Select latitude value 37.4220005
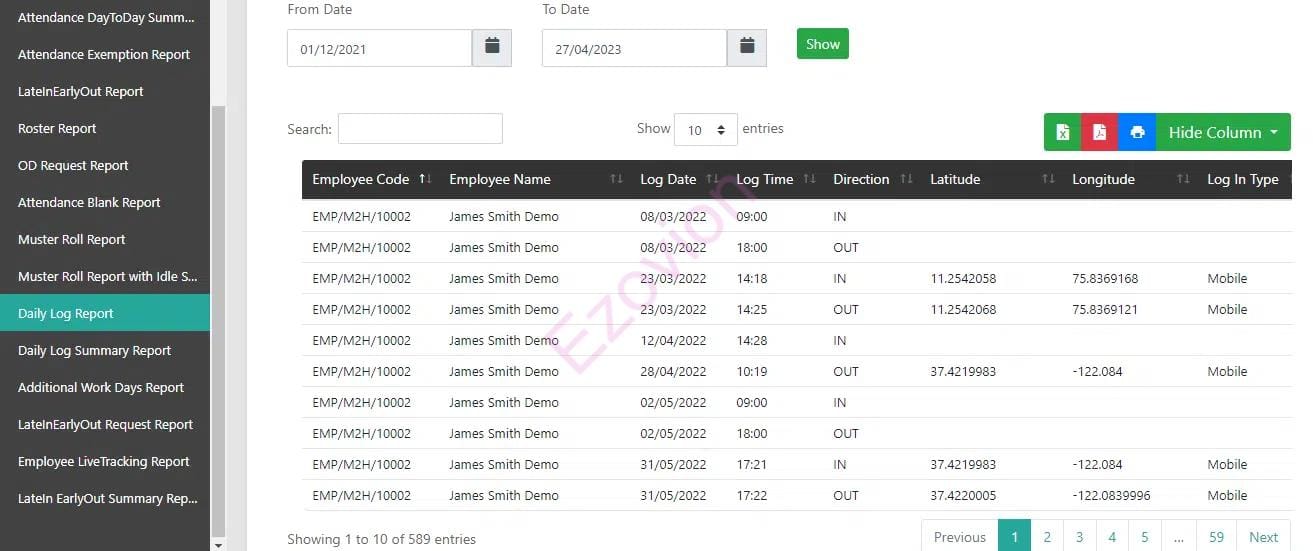1313x551 pixels. pyautogui.click(x=963, y=495)
